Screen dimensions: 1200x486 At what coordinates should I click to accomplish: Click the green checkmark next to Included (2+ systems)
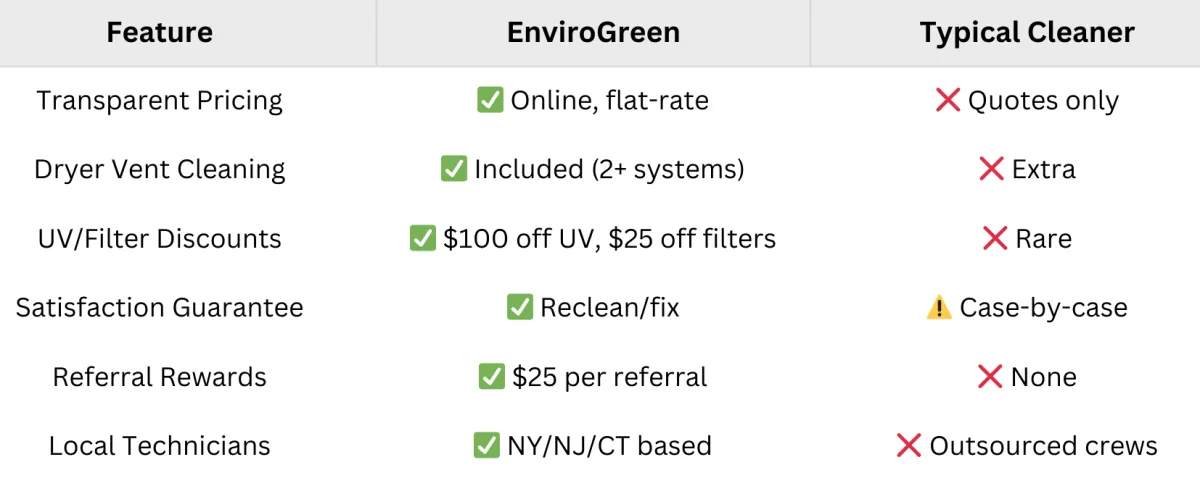point(454,169)
